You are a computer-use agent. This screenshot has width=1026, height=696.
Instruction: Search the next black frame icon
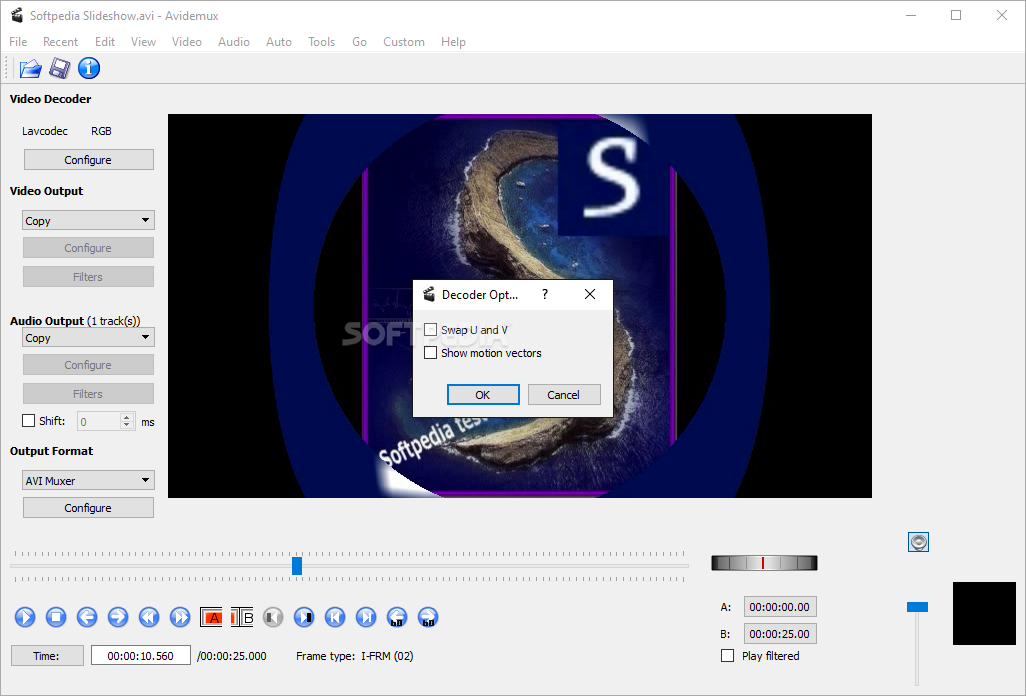click(304, 617)
